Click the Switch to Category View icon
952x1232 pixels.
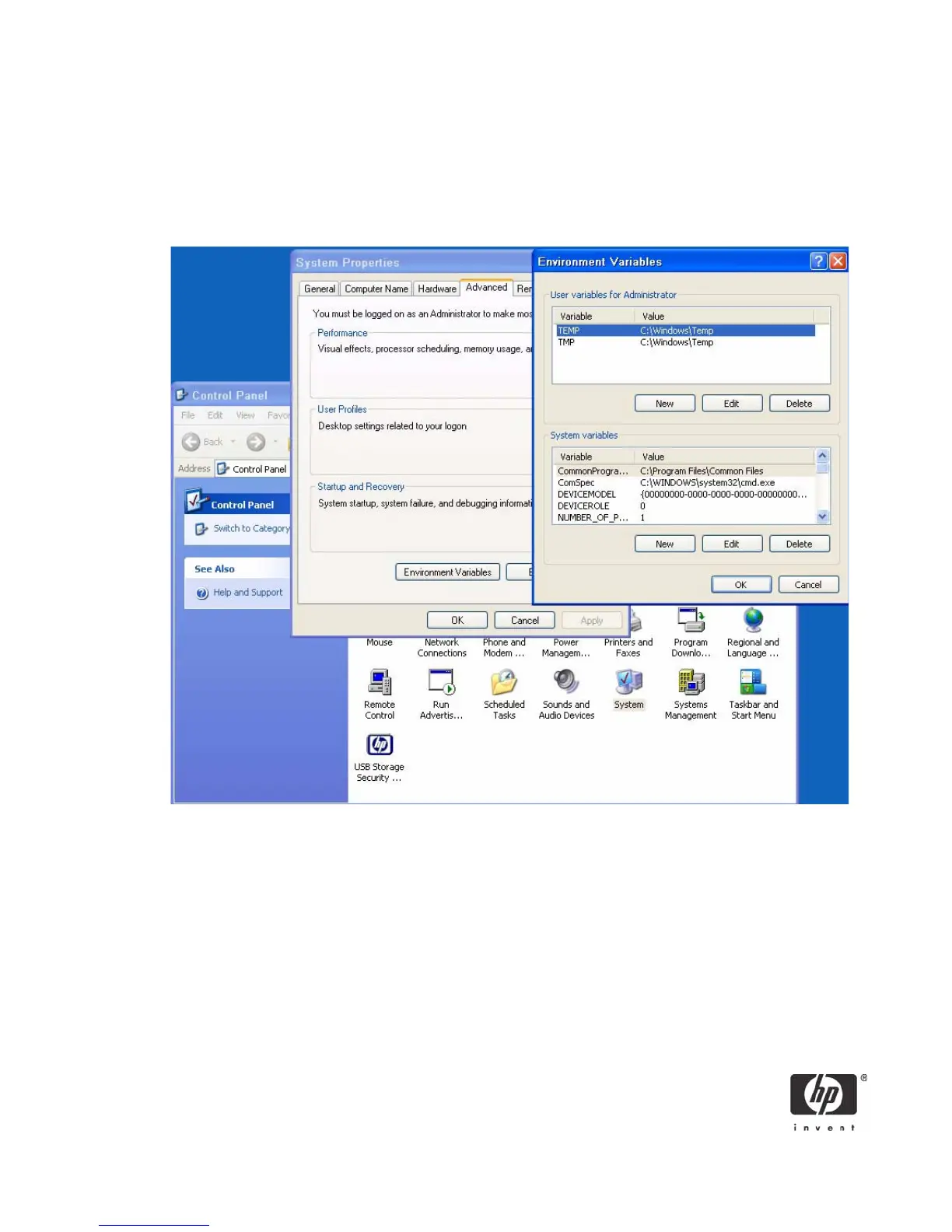(201, 529)
